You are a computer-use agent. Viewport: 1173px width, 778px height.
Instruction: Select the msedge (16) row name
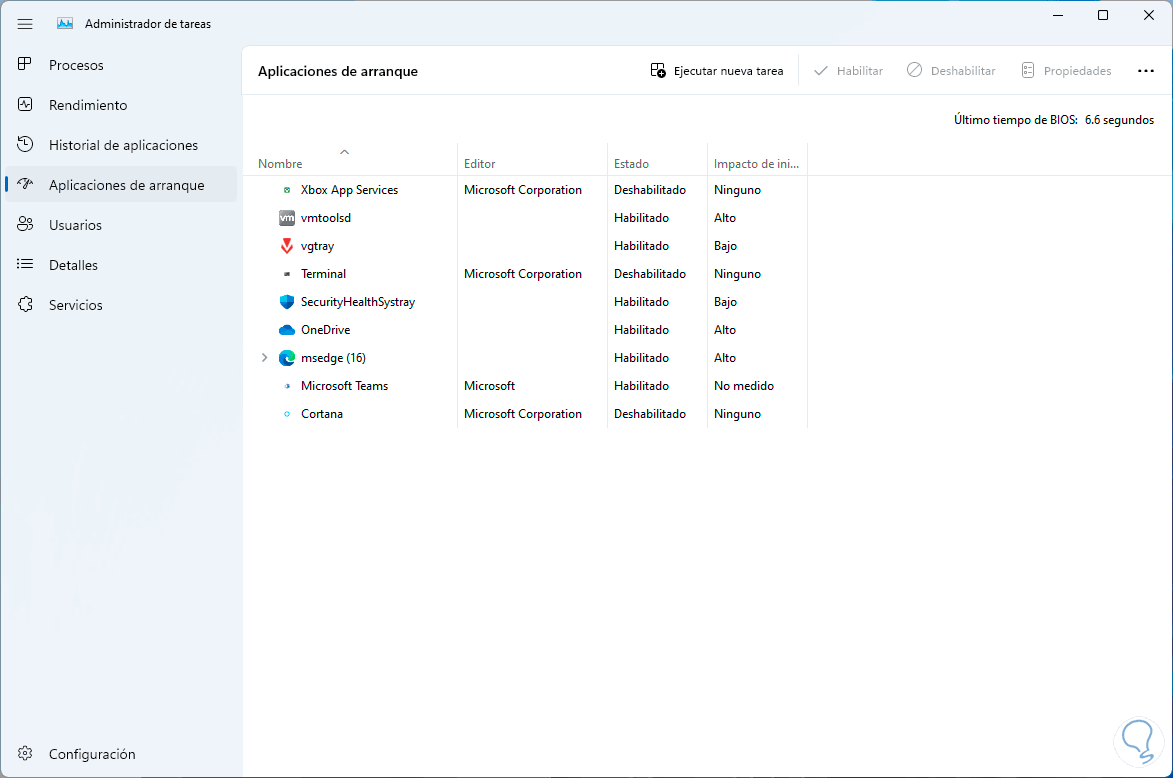pyautogui.click(x=333, y=358)
